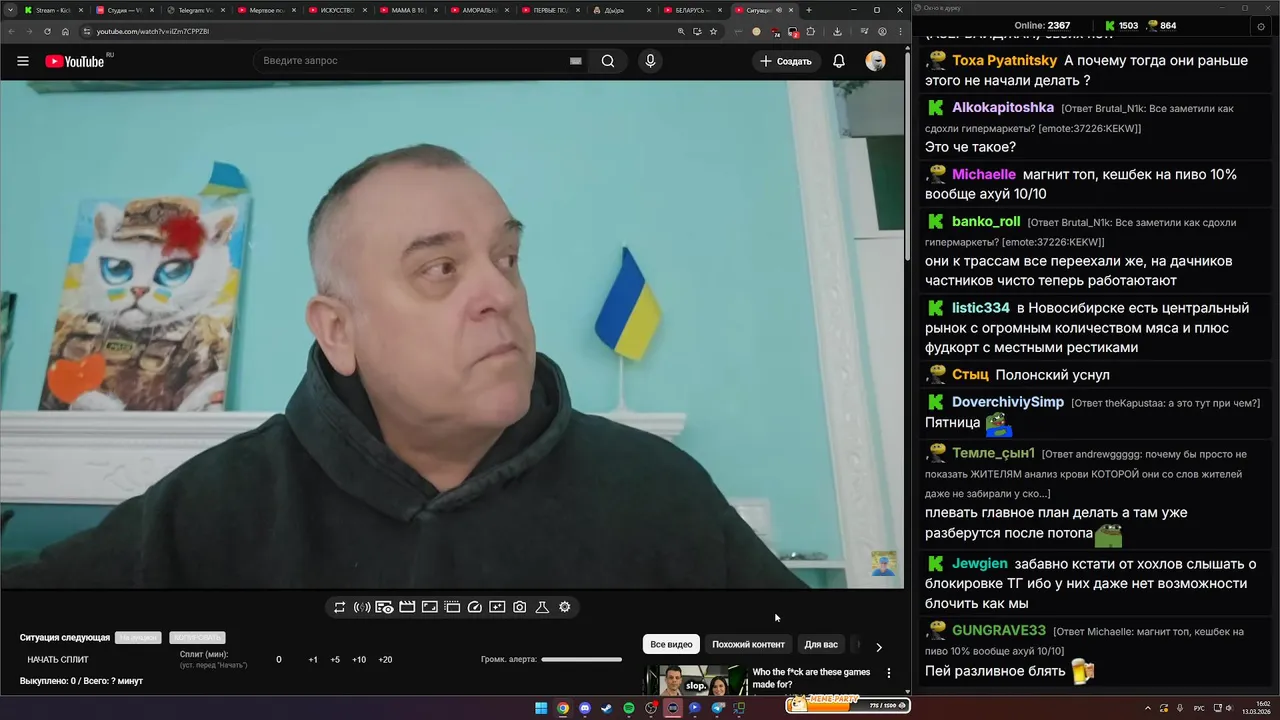This screenshot has height=720, width=1280.
Task: Click username 'GUNGRAVE33' in chat
Action: tap(999, 630)
